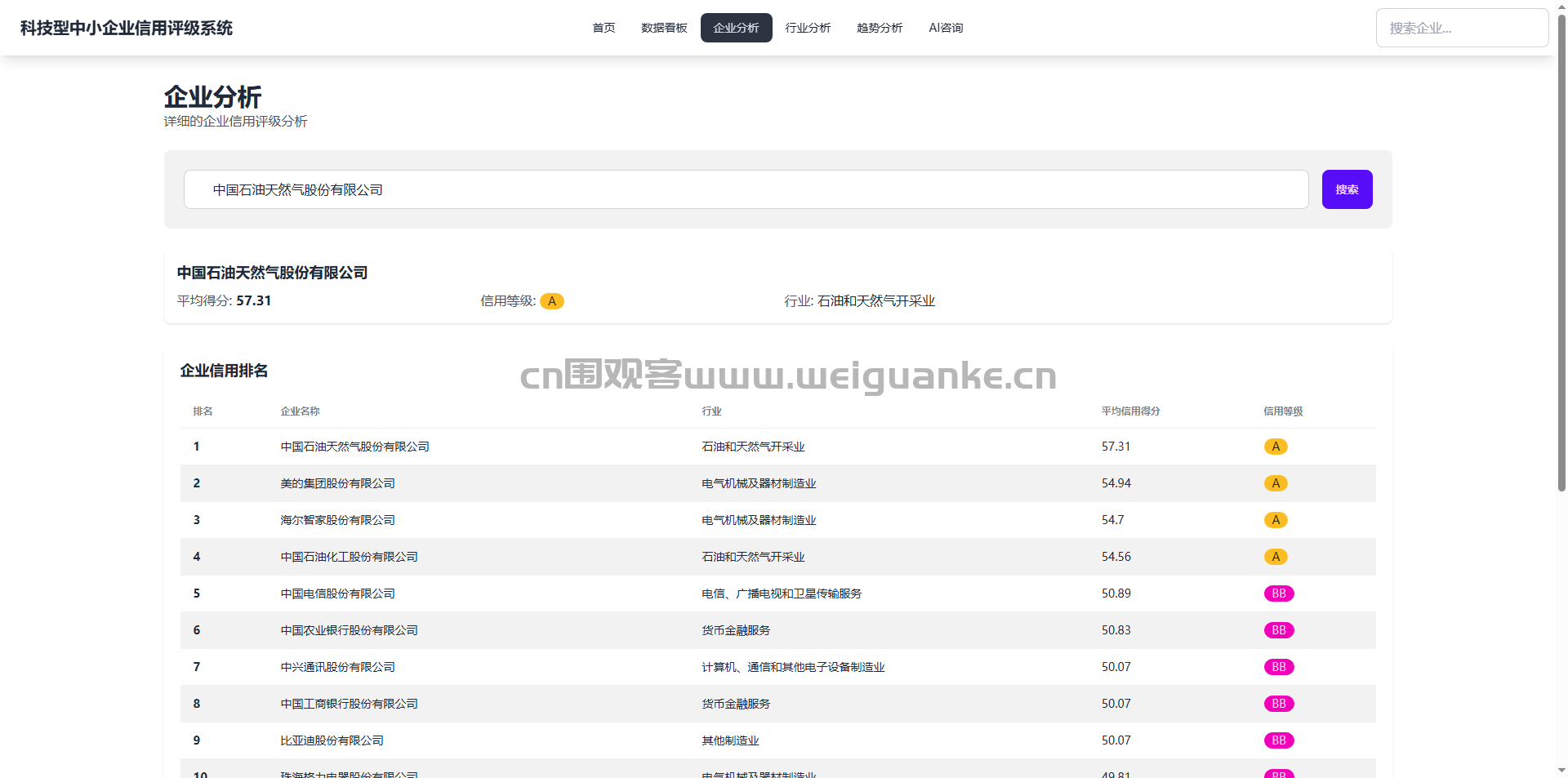This screenshot has width=1568, height=778.
Task: Switch to the 数据看板 tab
Action: point(664,28)
